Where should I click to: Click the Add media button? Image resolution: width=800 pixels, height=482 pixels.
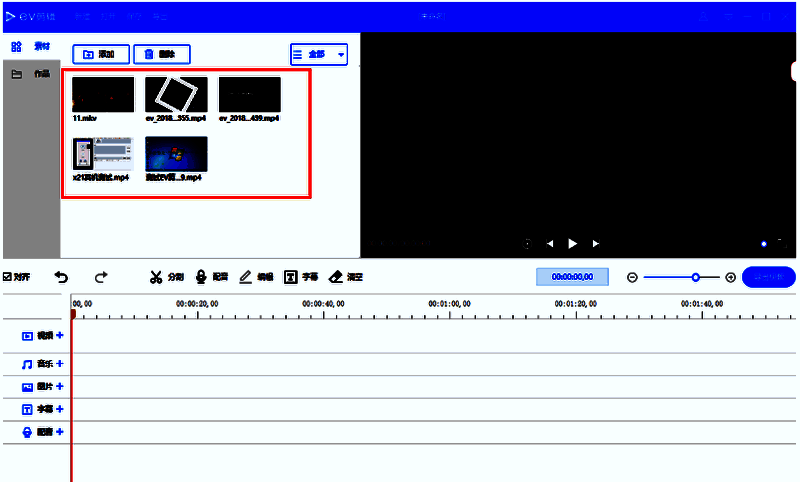coord(100,54)
